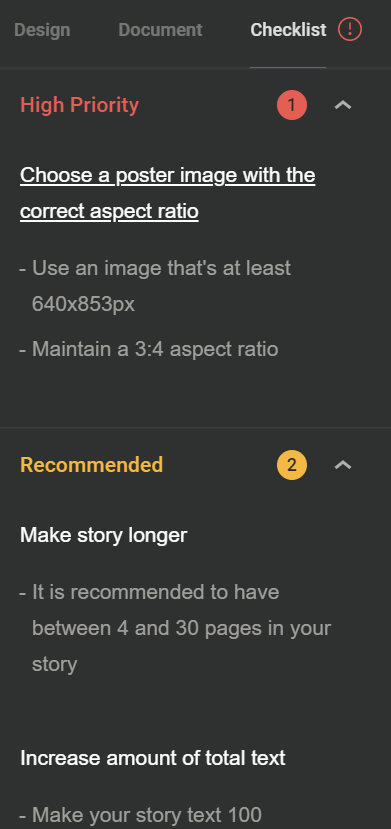Click the Recommended section heading
Viewport: 391px width, 829px height.
tap(91, 465)
